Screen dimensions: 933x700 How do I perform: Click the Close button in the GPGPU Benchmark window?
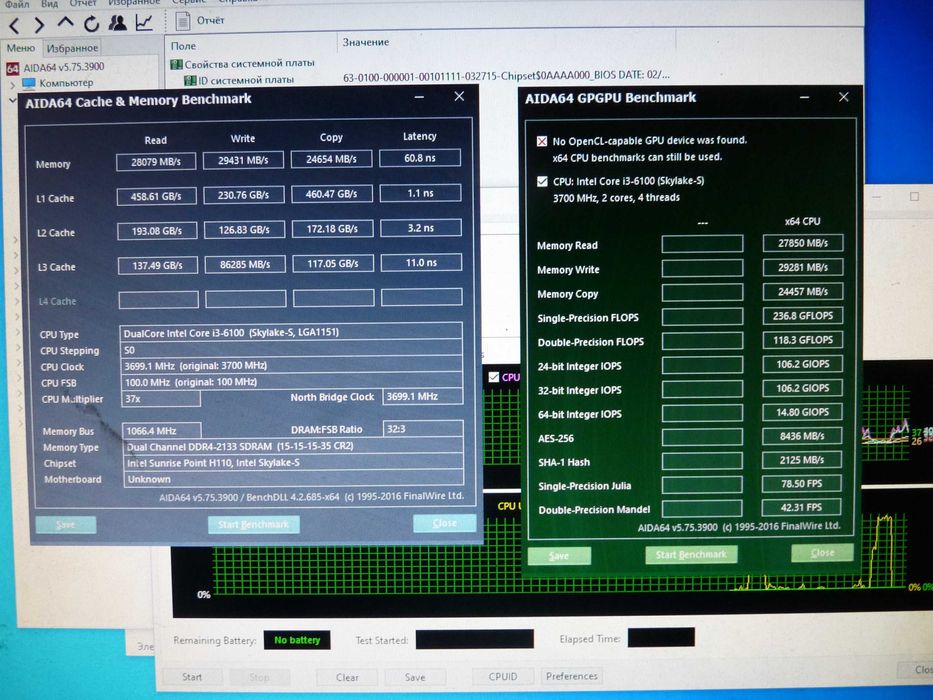tap(822, 552)
